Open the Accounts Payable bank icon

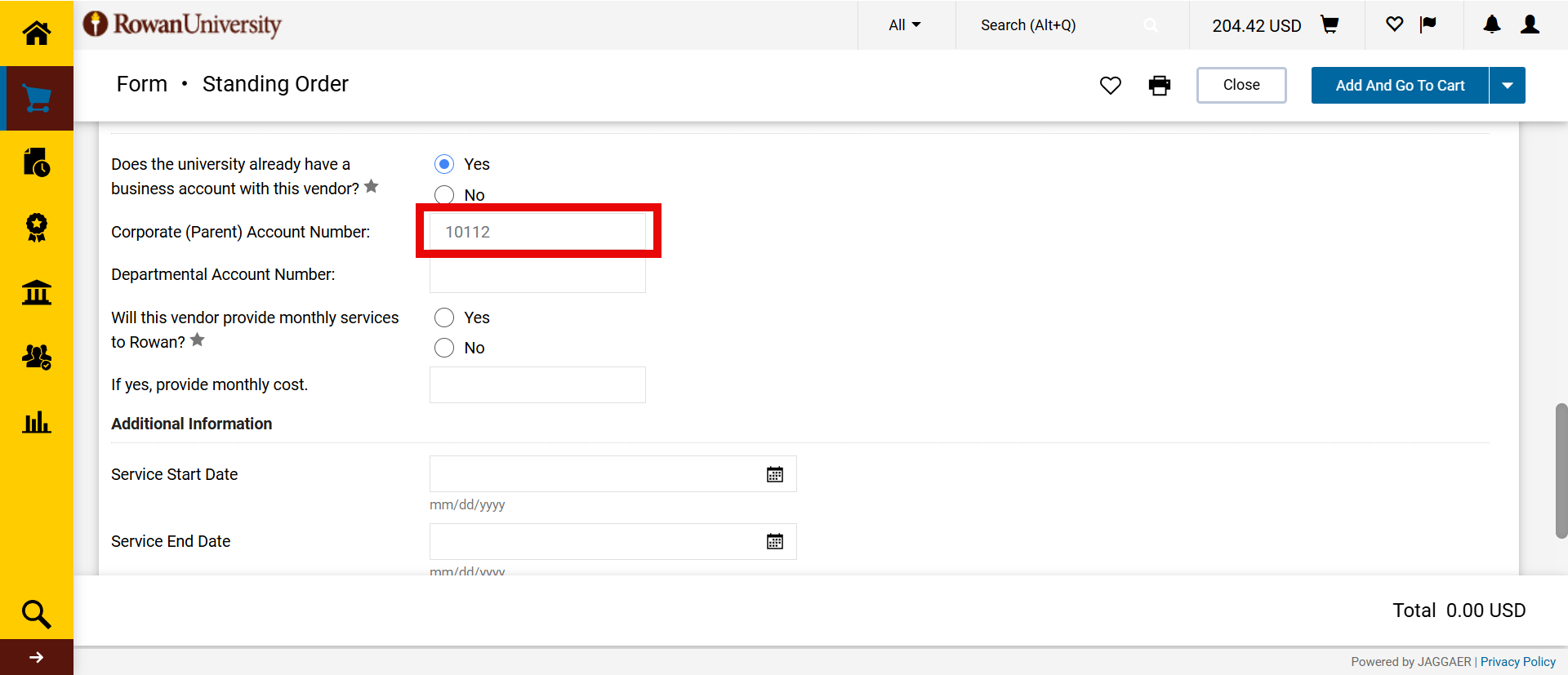37,292
